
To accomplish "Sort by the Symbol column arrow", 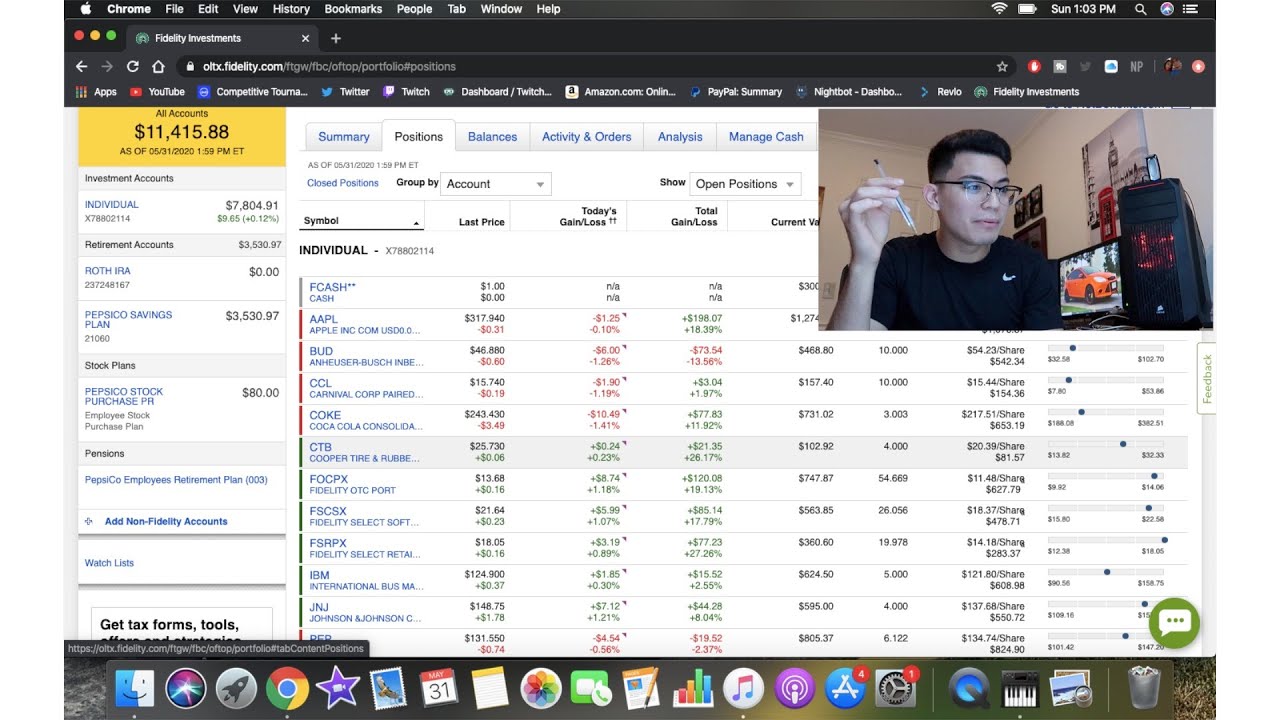I will click(x=416, y=222).
